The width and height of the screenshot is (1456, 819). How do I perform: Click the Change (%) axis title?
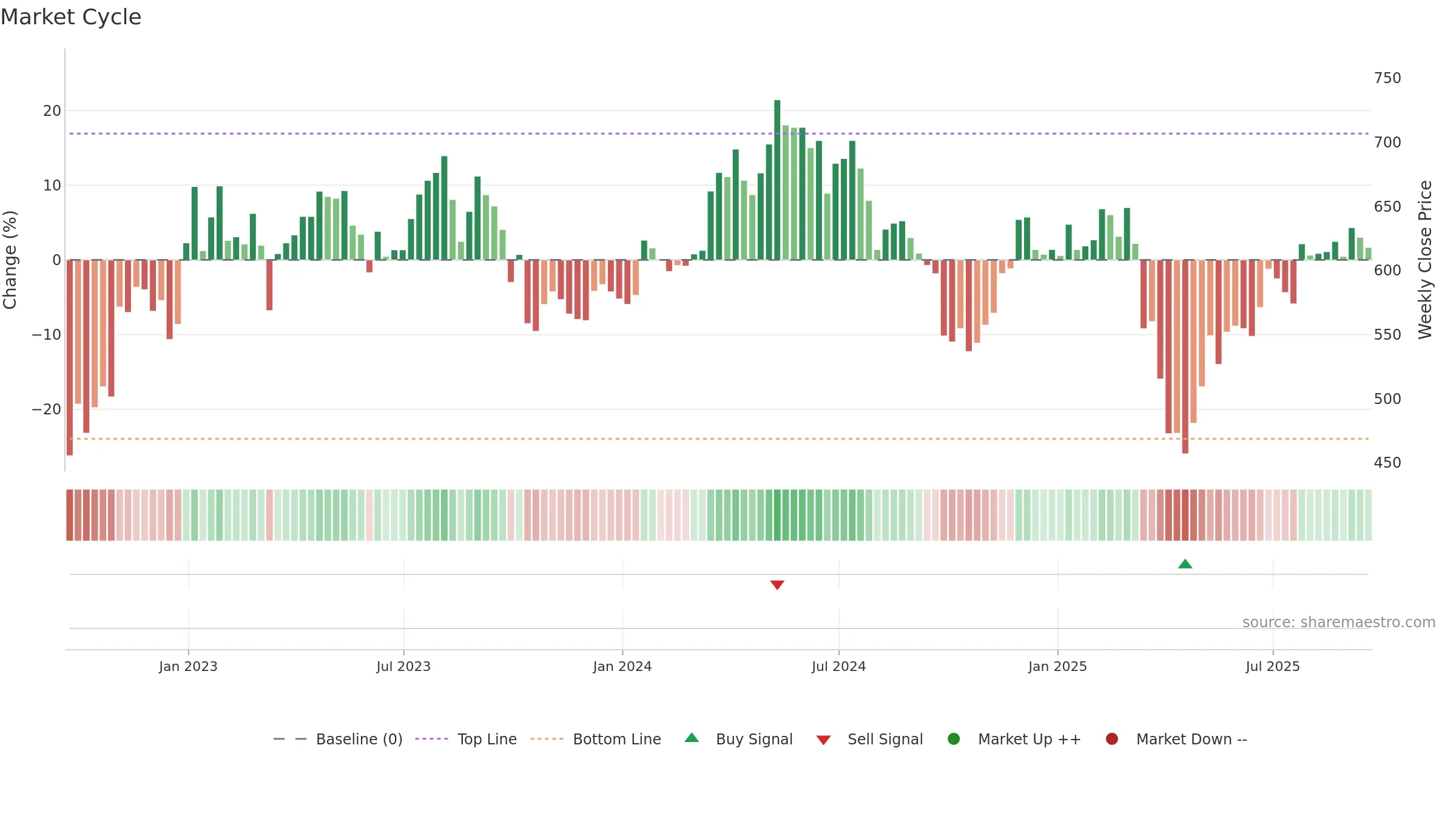(x=10, y=260)
